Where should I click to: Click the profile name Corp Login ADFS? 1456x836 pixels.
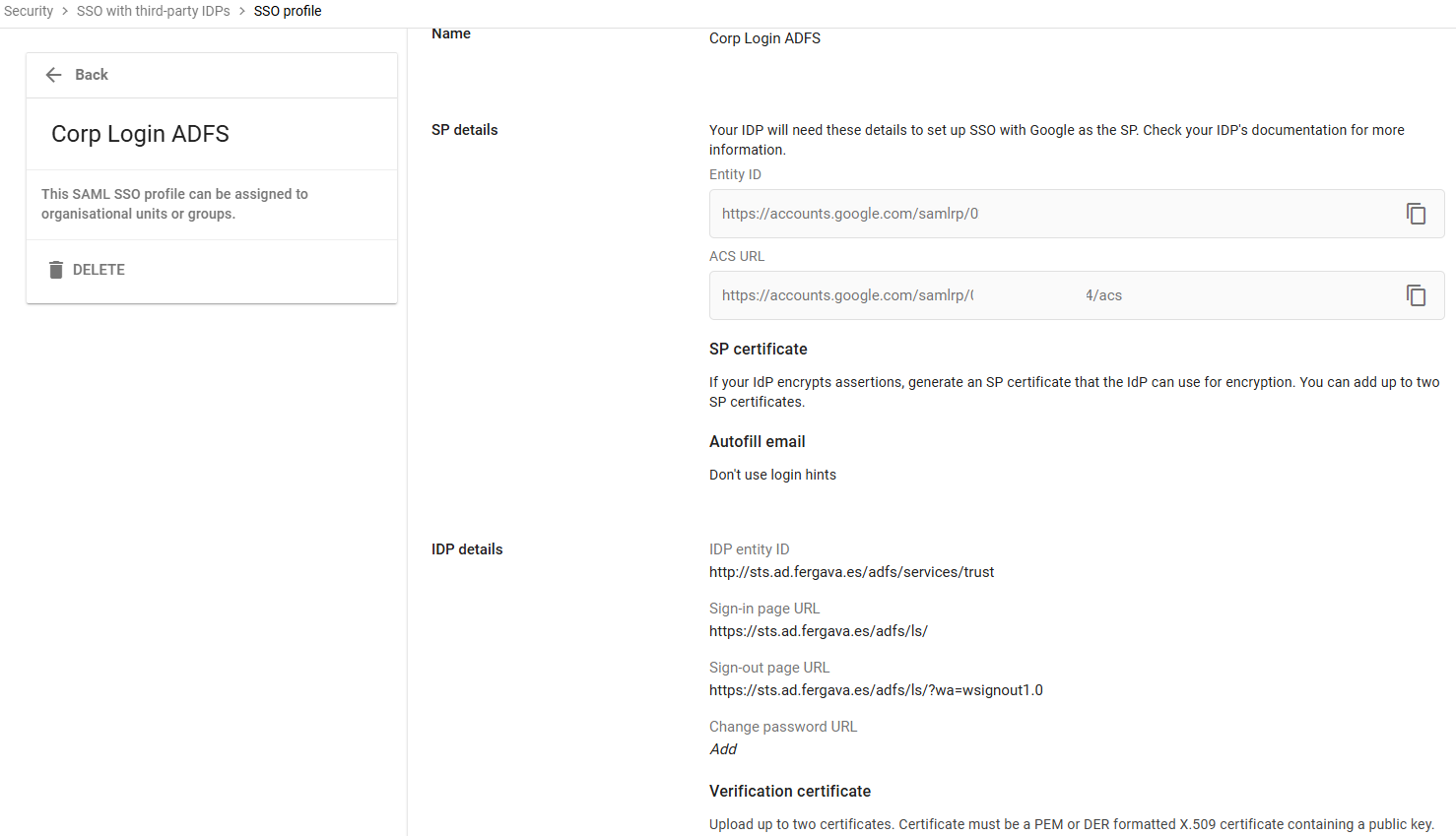tap(140, 133)
